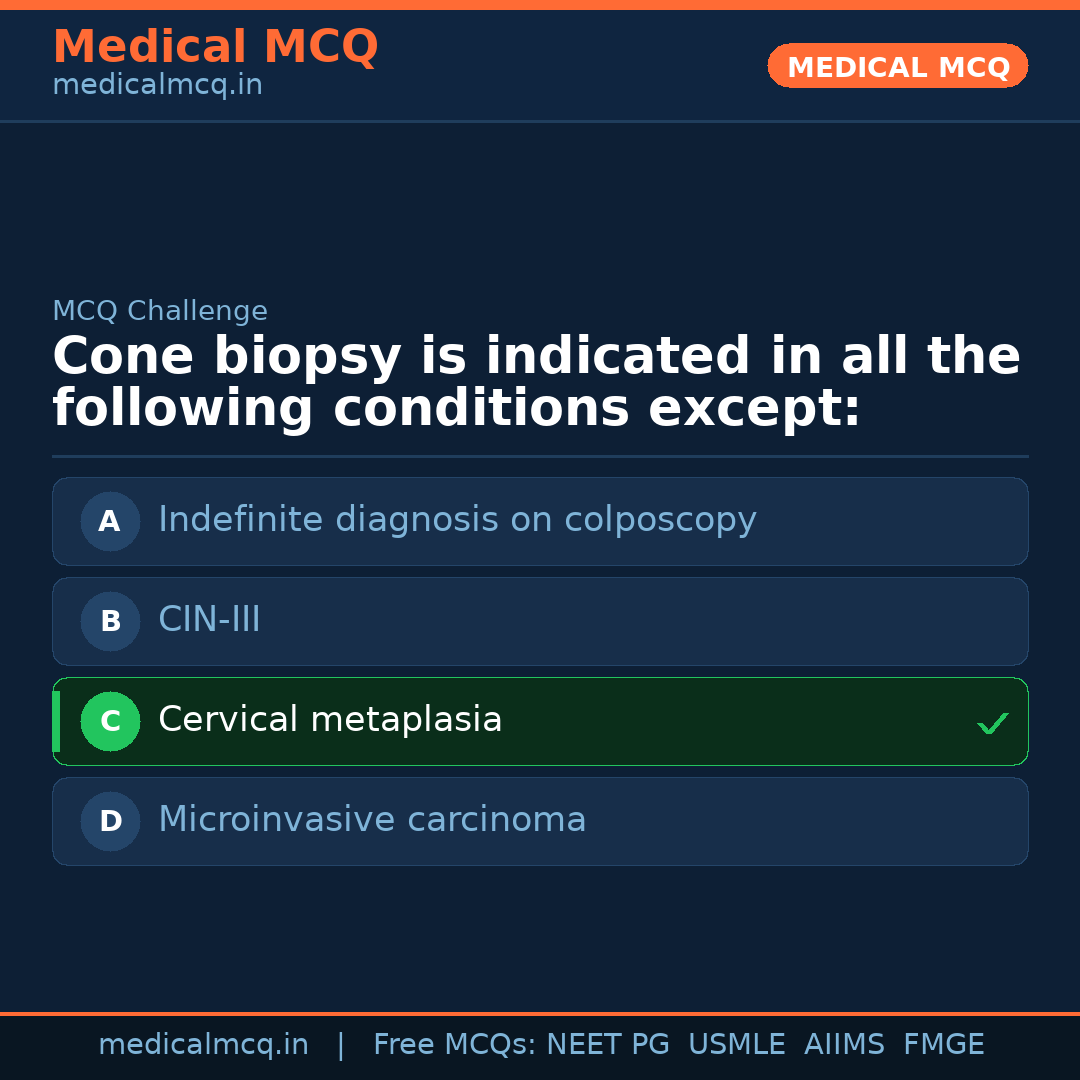Viewport: 1080px width, 1080px height.
Task: Select the letter A option circle
Action: click(110, 521)
